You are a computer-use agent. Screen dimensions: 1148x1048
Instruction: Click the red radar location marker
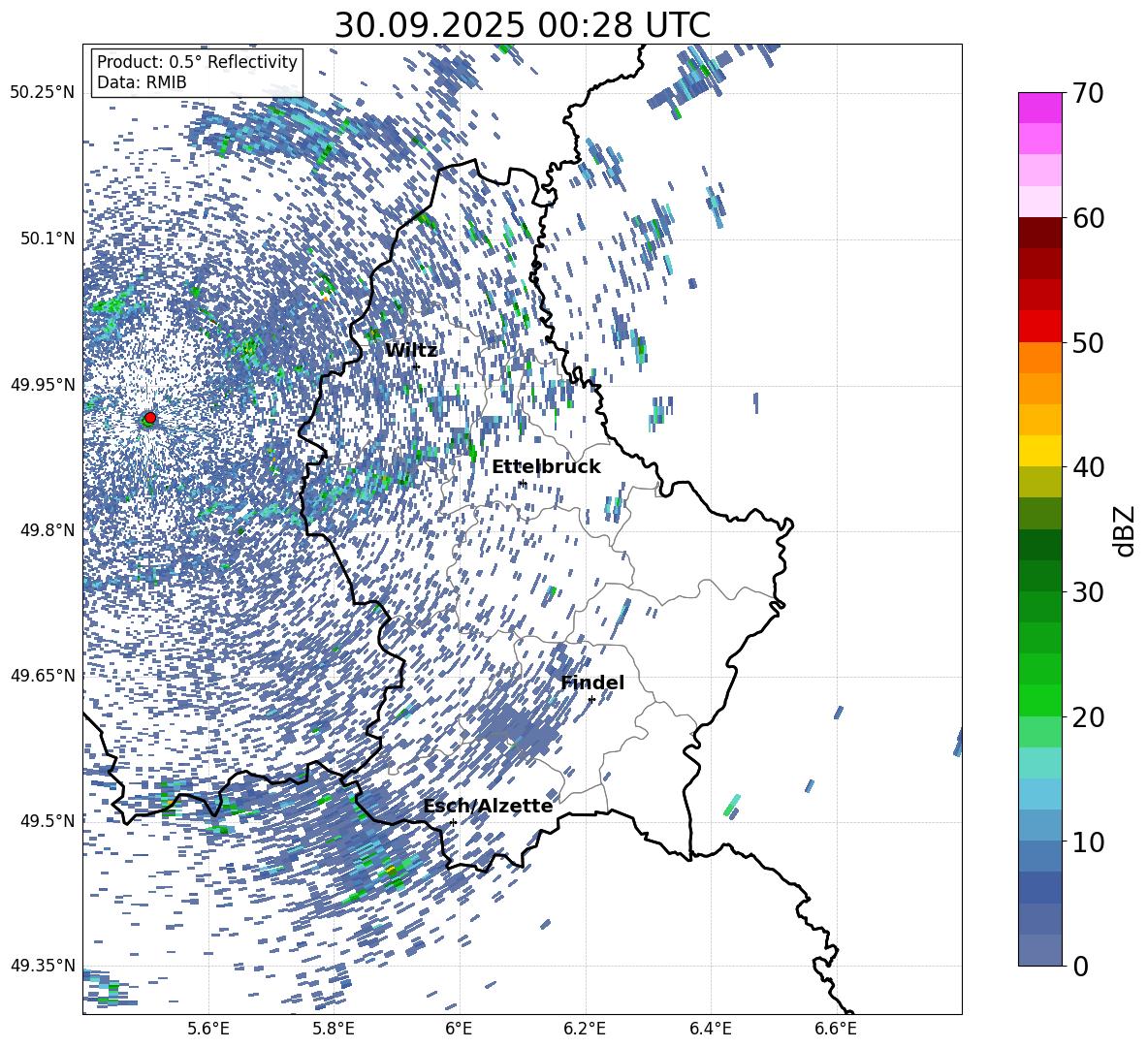coord(150,418)
